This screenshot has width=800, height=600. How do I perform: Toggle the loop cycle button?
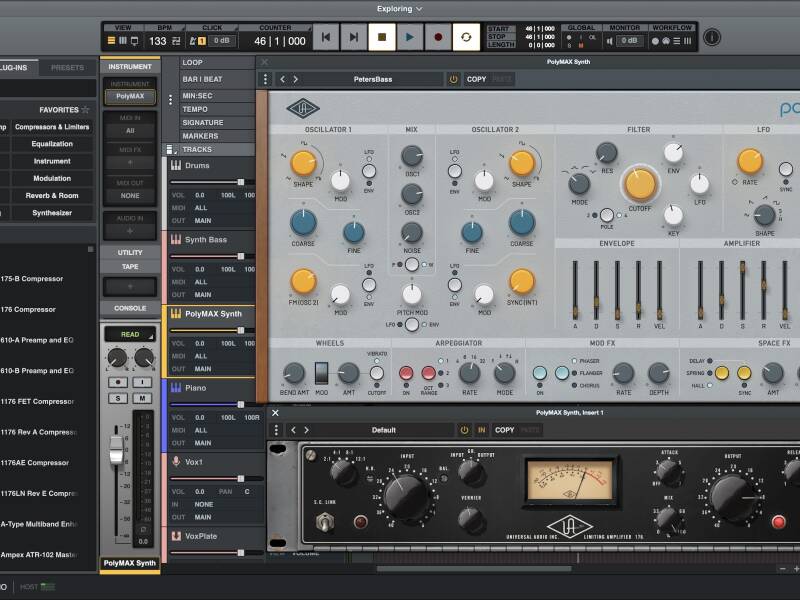(x=465, y=37)
